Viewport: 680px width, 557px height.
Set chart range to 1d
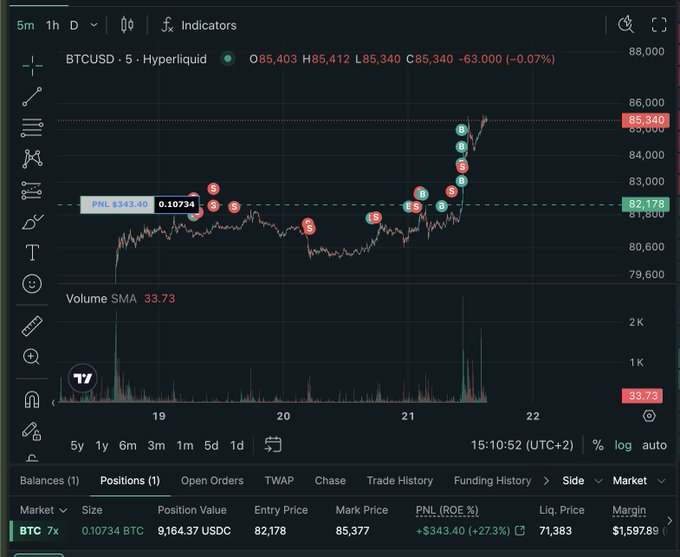click(237, 446)
